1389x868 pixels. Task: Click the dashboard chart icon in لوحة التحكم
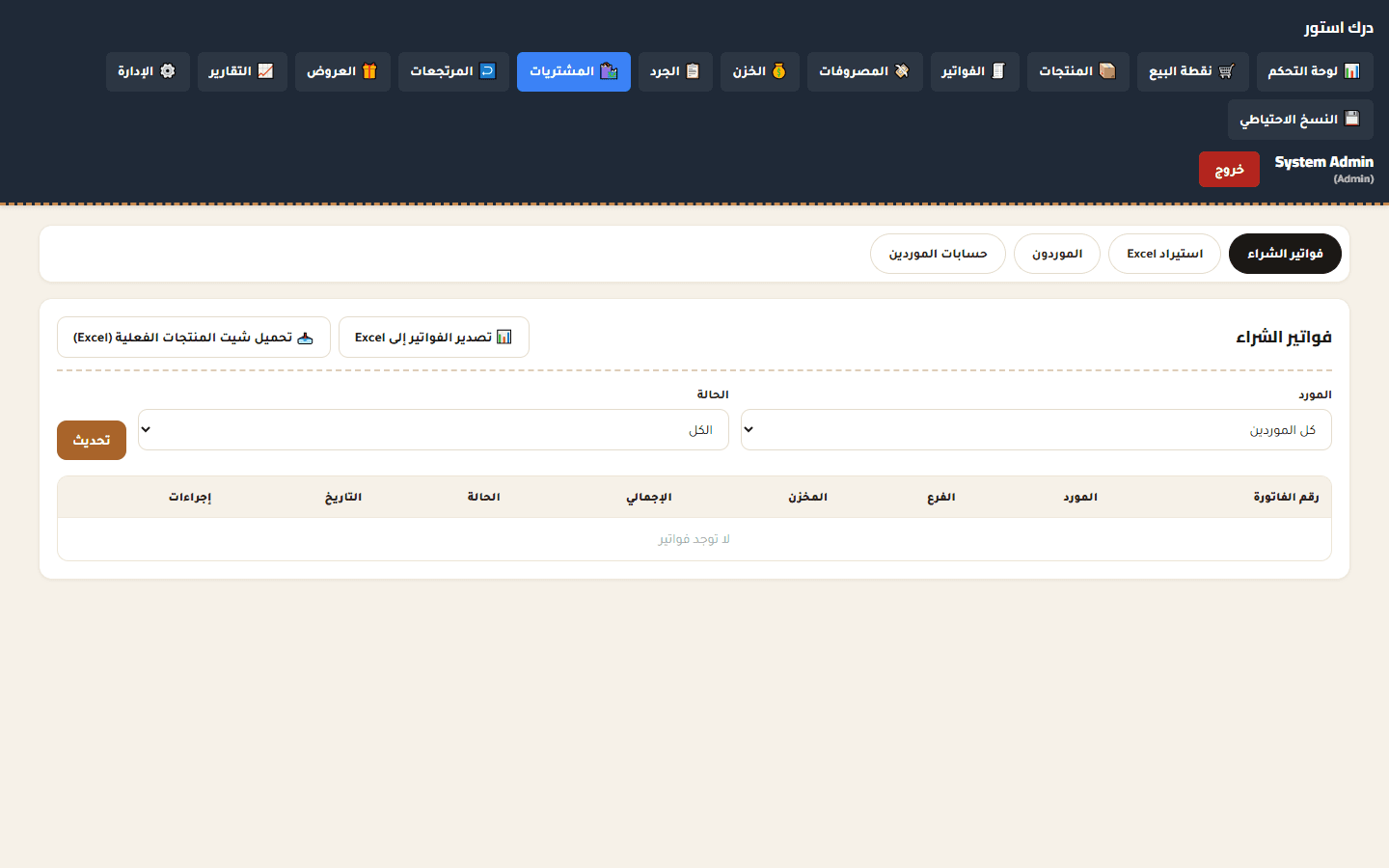pyautogui.click(x=1351, y=71)
